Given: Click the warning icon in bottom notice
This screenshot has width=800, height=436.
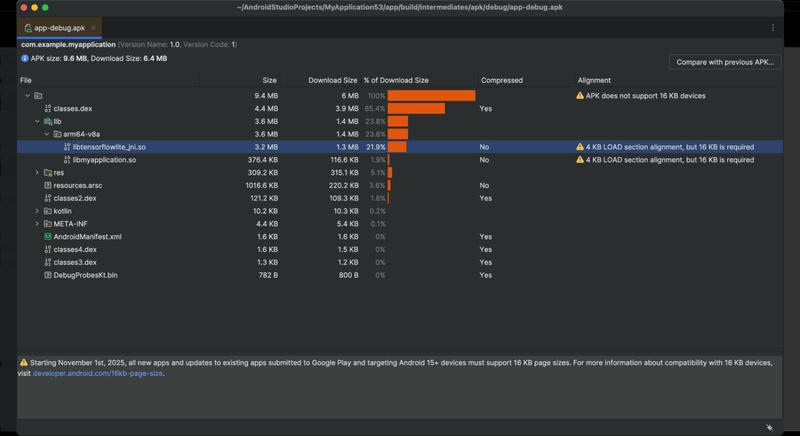Looking at the screenshot, I should coord(23,363).
